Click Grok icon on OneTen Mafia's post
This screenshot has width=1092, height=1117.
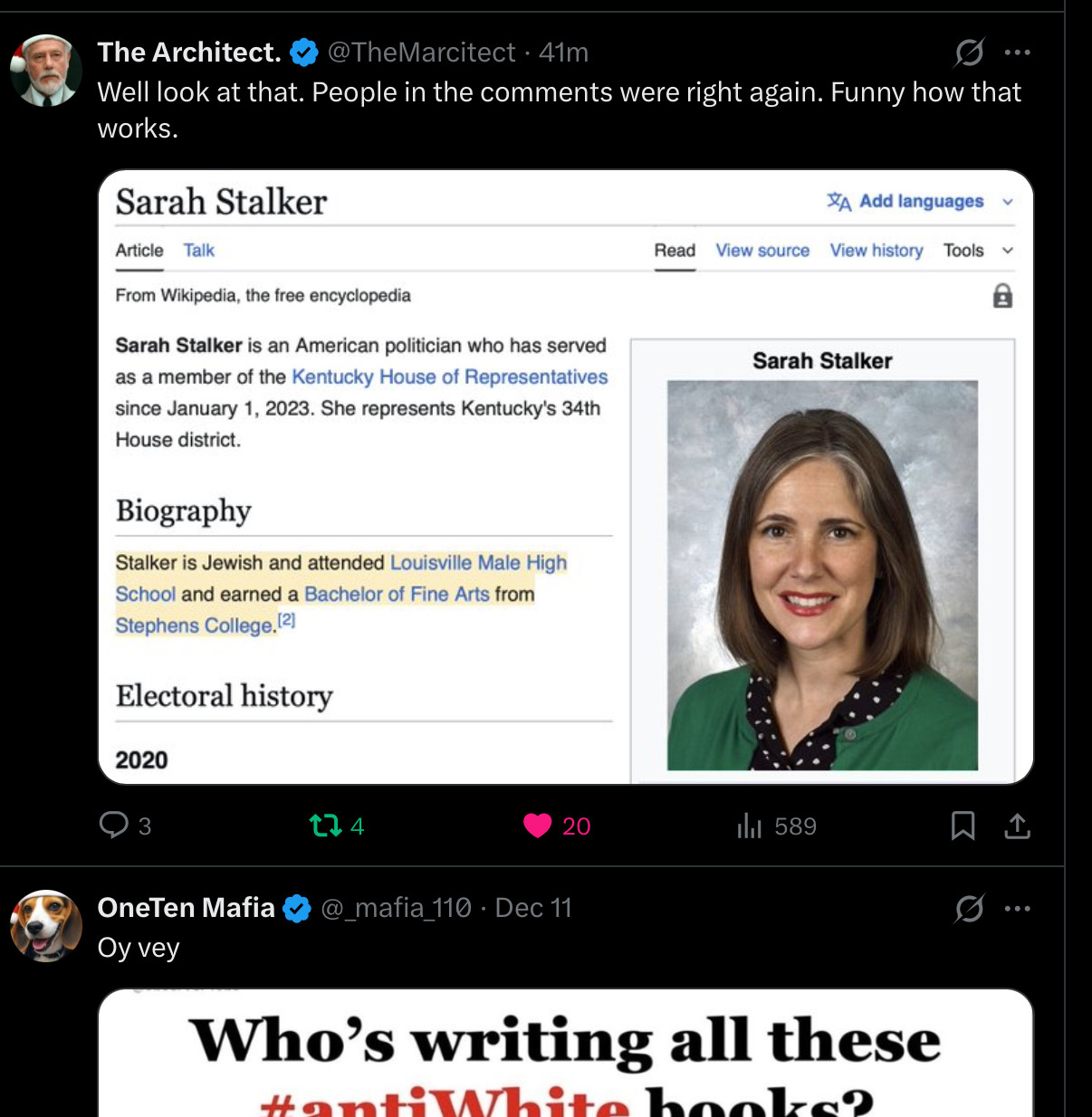[969, 908]
